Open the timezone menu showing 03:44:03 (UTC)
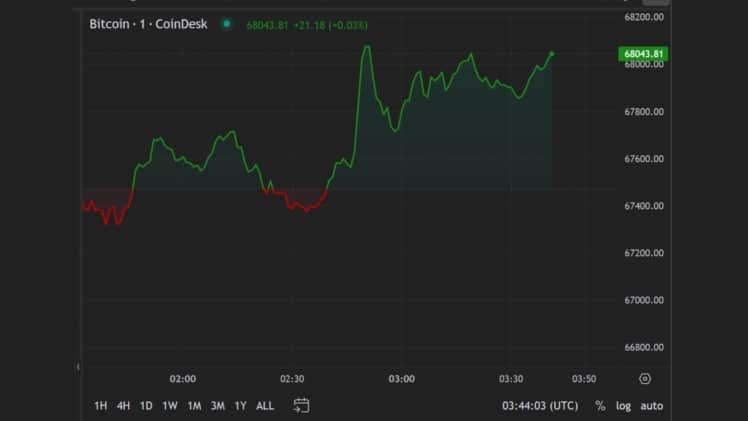Viewport: 748px width, 421px height. click(x=540, y=406)
